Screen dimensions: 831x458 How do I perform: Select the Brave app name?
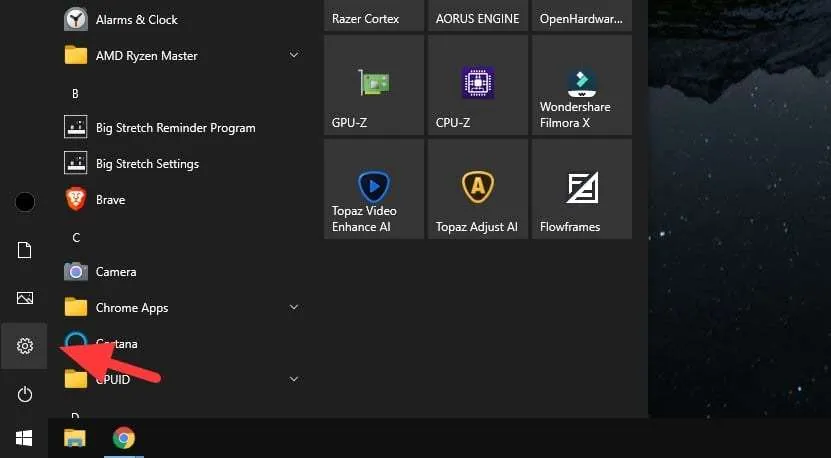110,200
